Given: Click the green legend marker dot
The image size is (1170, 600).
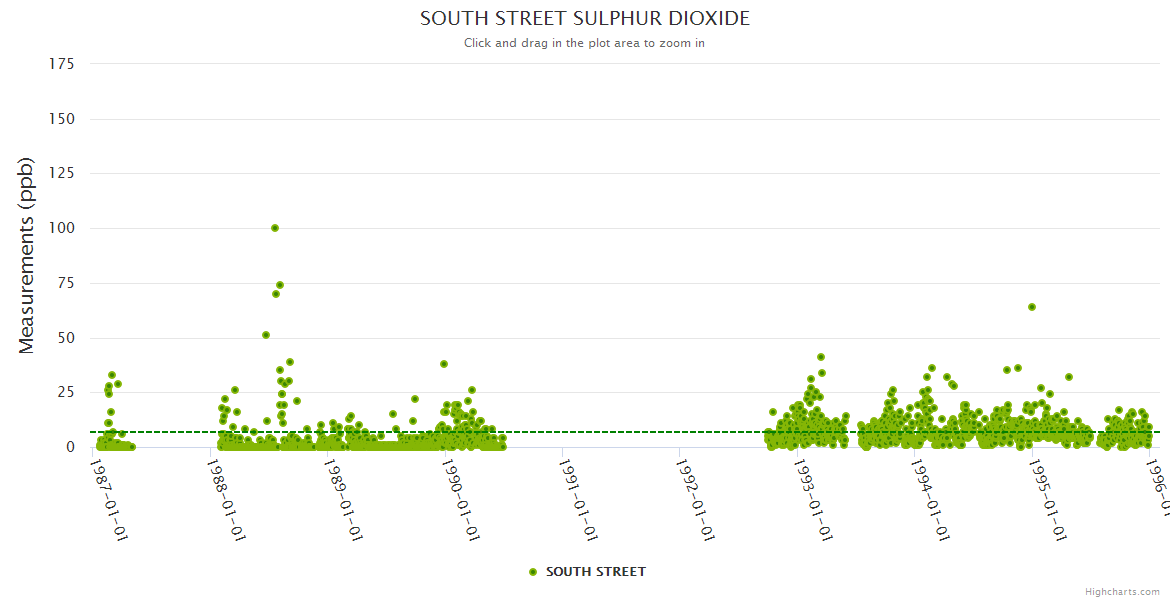Looking at the screenshot, I should pyautogui.click(x=533, y=572).
